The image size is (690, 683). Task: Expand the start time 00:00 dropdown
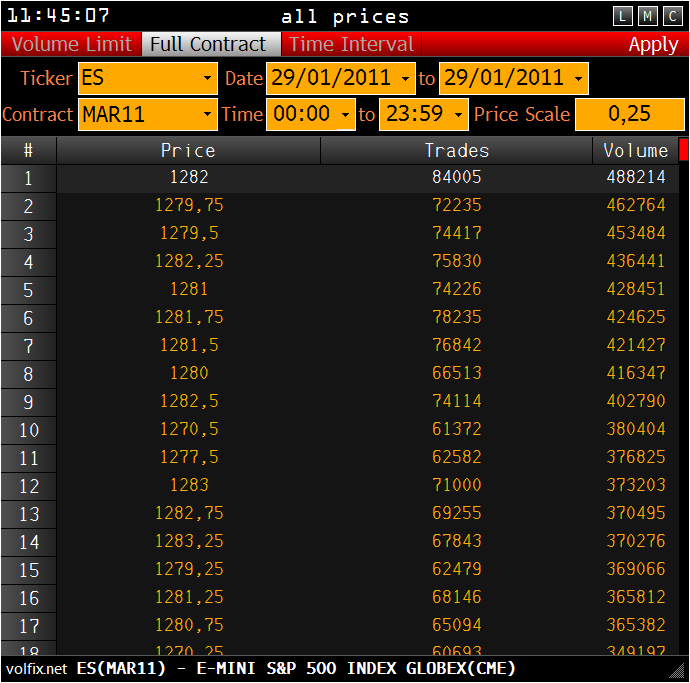click(312, 115)
